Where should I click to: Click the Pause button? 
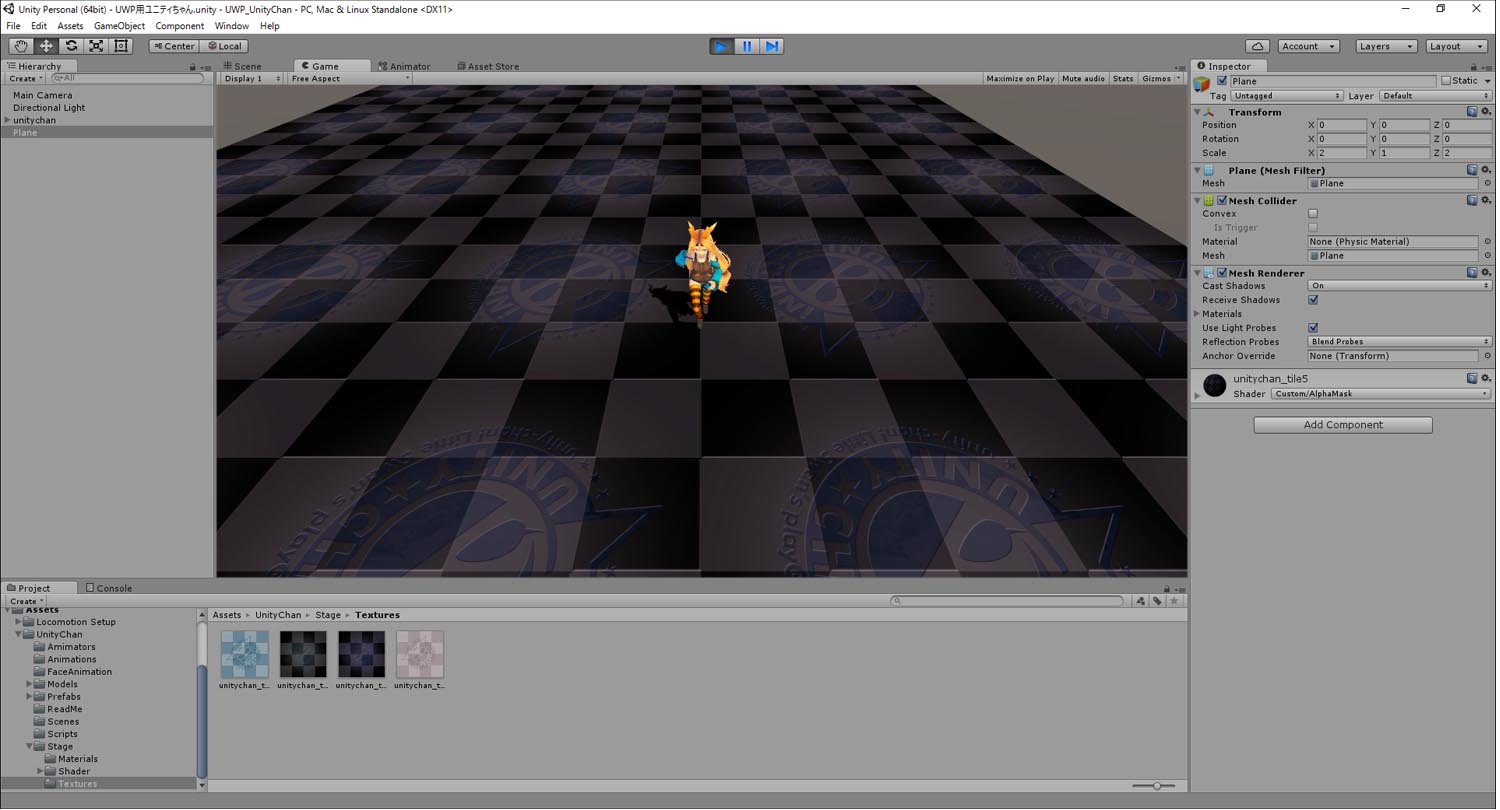tap(747, 46)
